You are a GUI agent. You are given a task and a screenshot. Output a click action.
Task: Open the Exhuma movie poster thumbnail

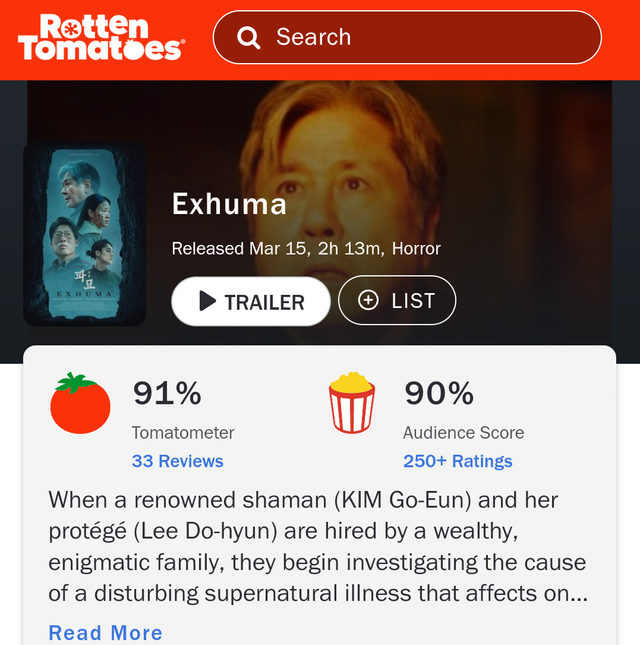point(85,234)
